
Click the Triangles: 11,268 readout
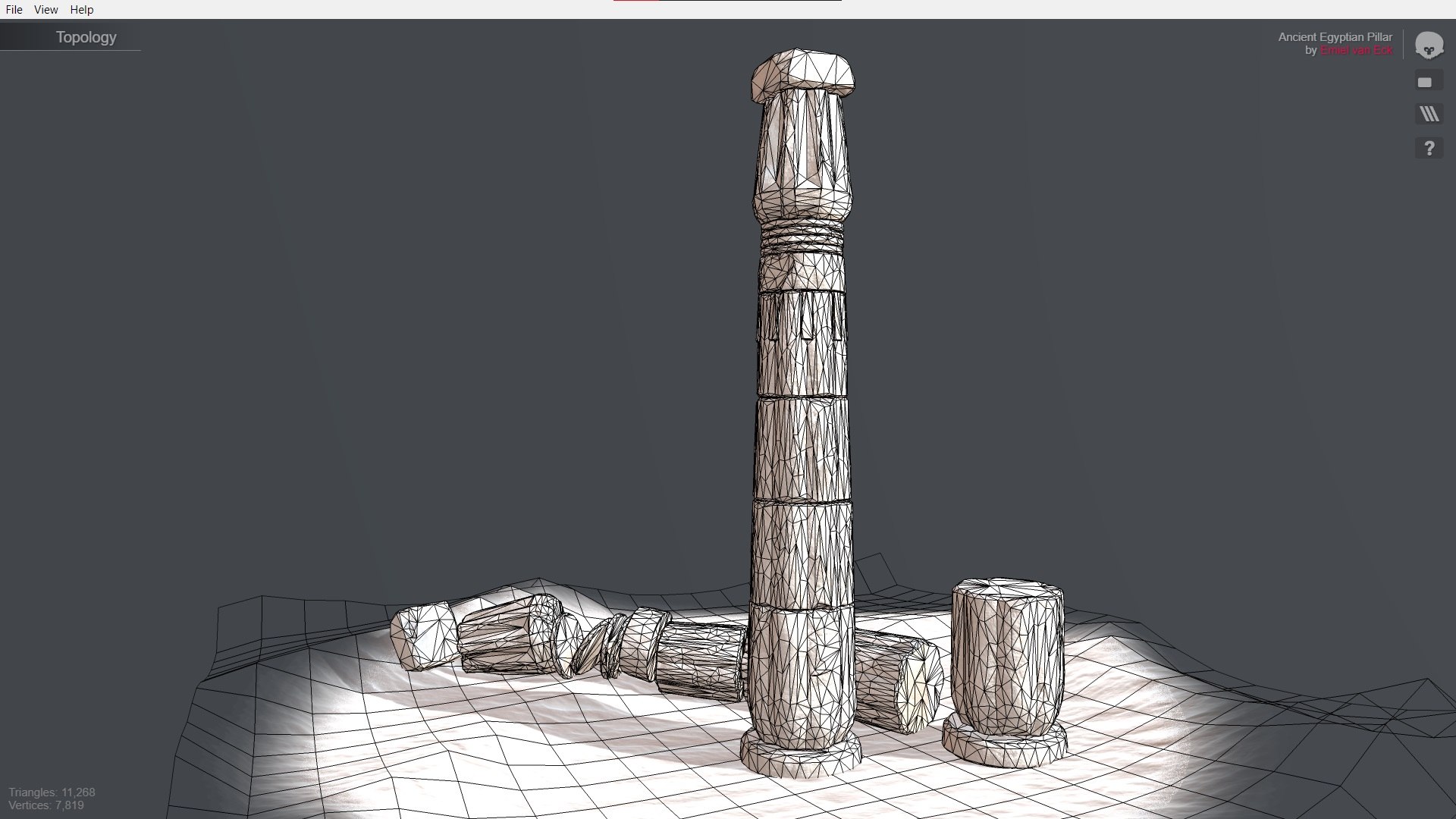pyautogui.click(x=52, y=792)
